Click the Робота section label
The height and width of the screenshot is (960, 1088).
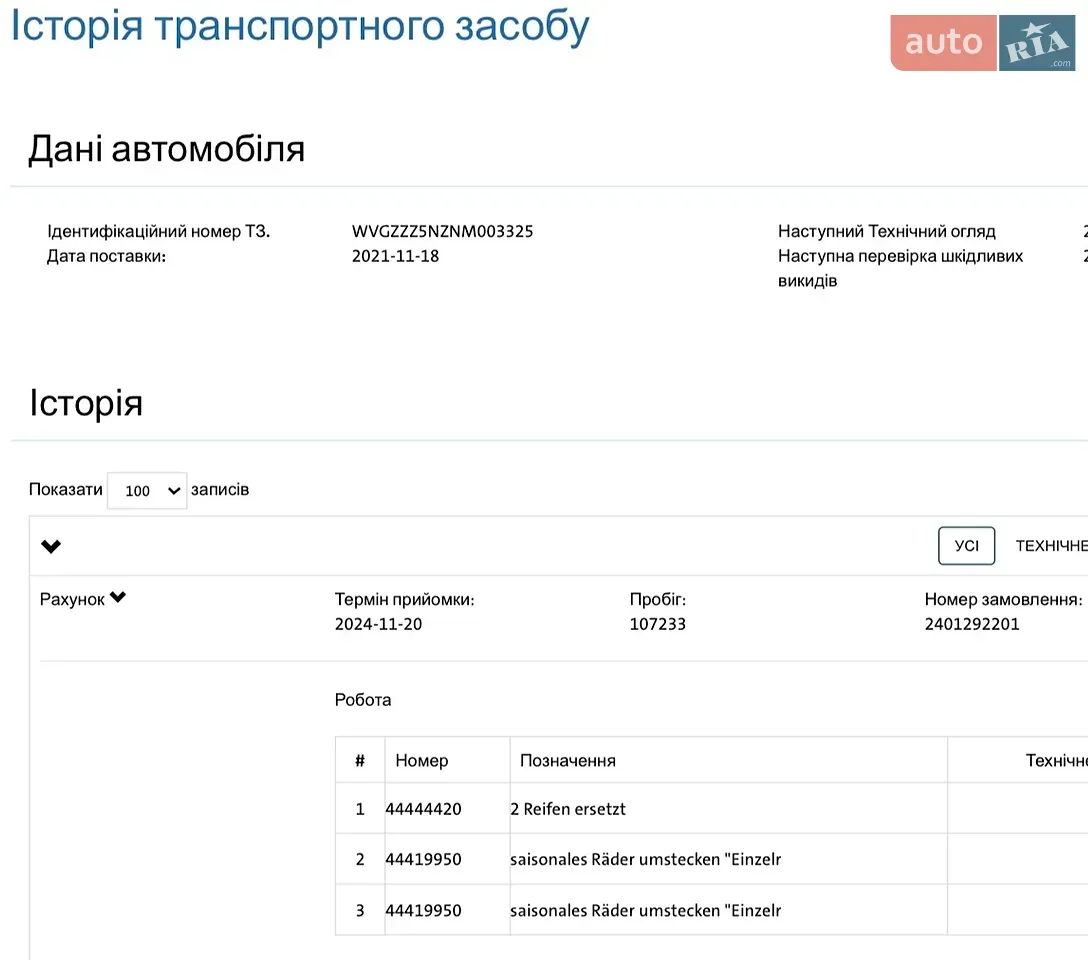(363, 700)
